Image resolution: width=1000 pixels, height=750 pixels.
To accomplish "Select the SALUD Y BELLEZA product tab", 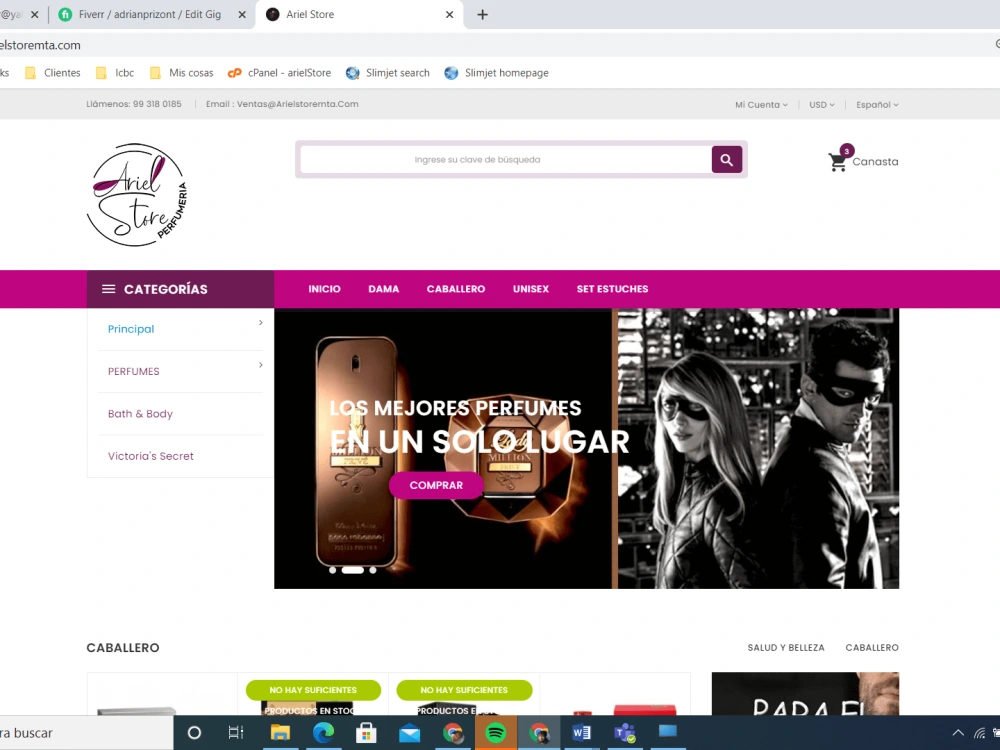I will [x=786, y=647].
